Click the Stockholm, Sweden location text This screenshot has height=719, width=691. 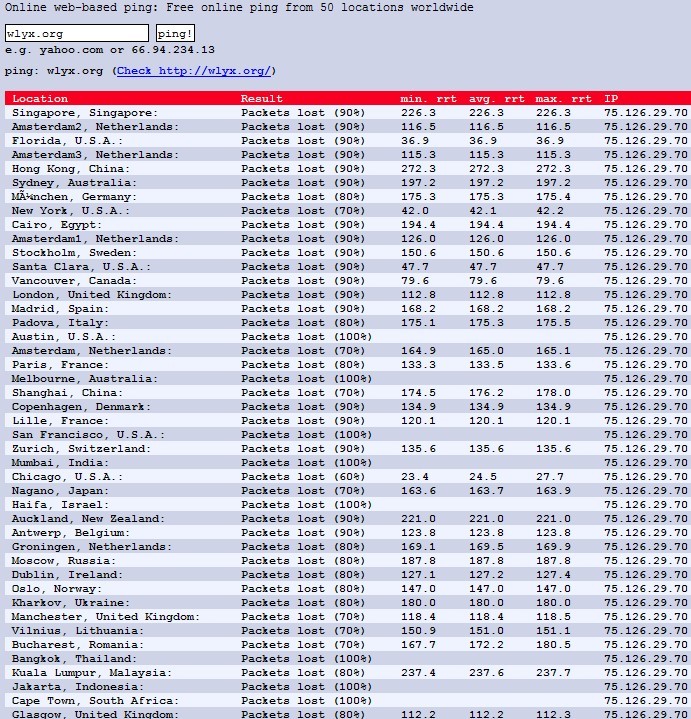(x=74, y=253)
